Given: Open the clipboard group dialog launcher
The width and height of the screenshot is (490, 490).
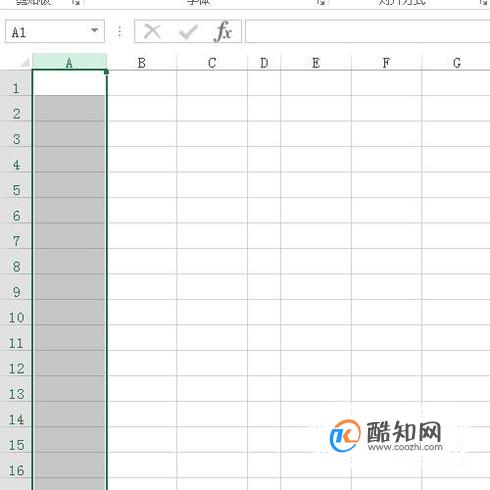Looking at the screenshot, I should point(76,2).
